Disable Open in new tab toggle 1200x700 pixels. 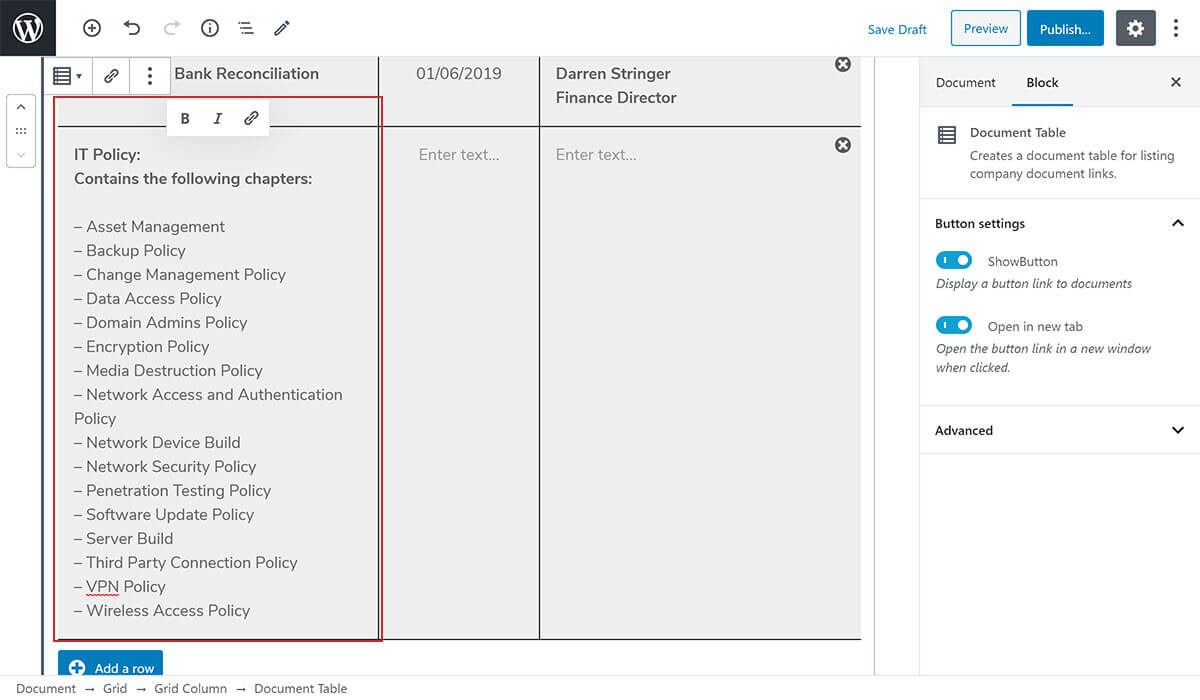pos(954,325)
